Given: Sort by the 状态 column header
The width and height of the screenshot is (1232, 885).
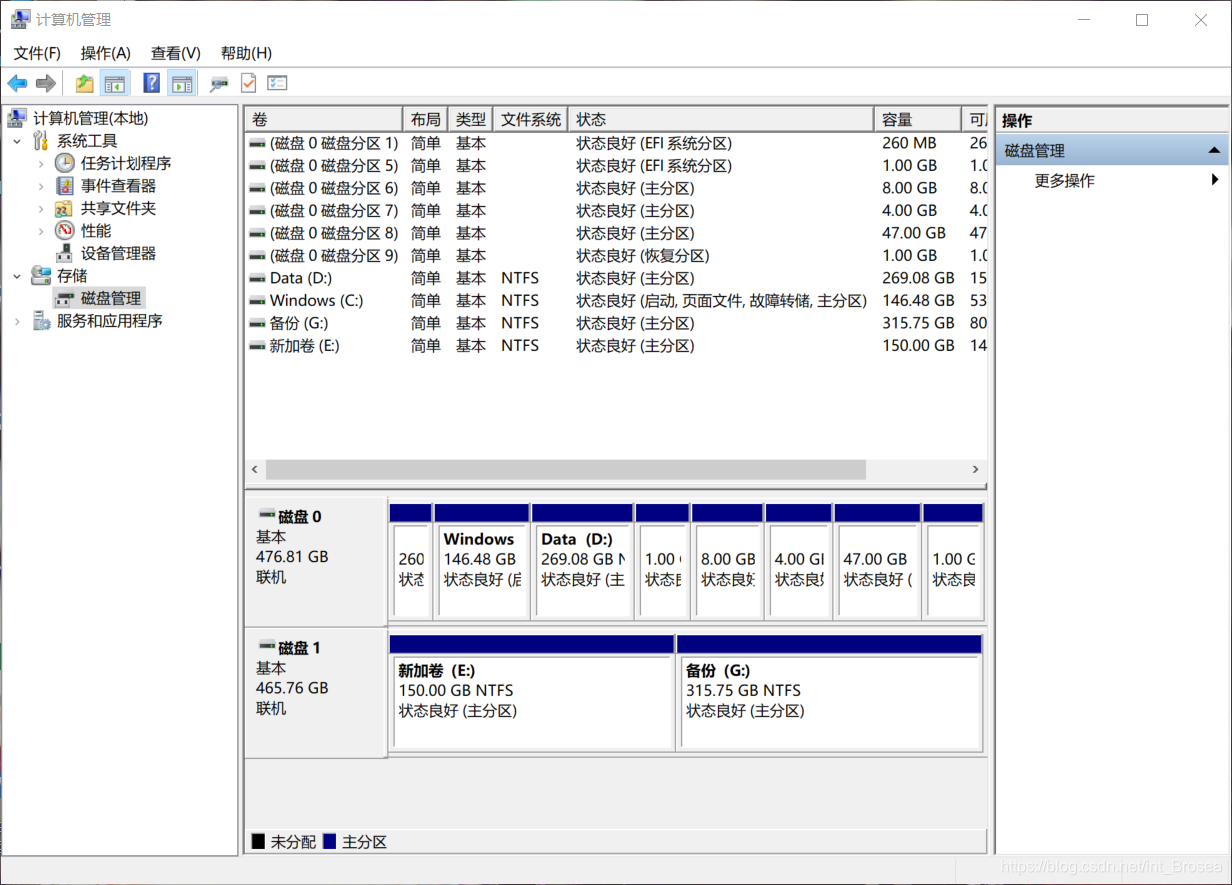Looking at the screenshot, I should (x=721, y=119).
